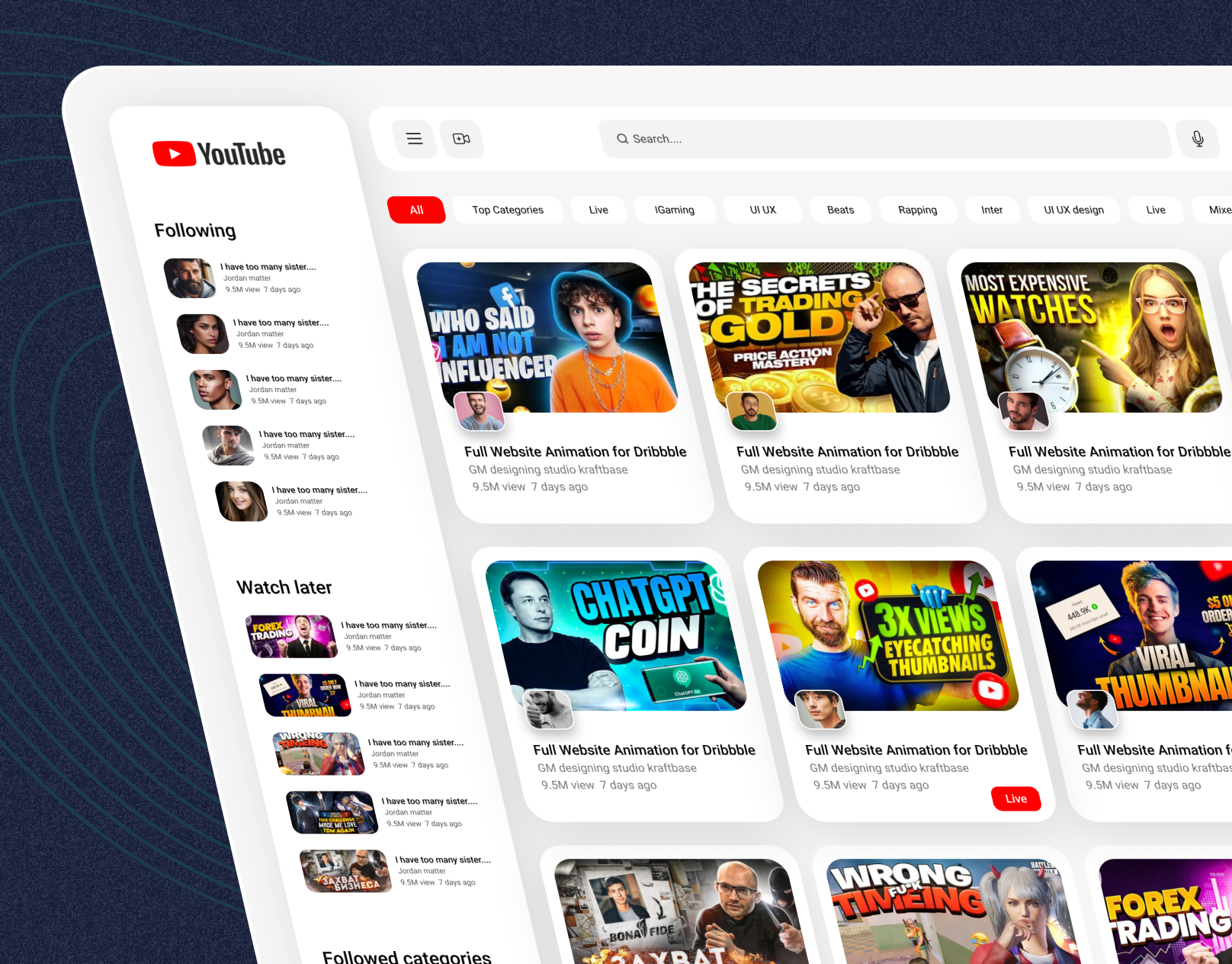This screenshot has width=1232, height=964.
Task: Click the Watch later section heading
Action: coord(284,587)
